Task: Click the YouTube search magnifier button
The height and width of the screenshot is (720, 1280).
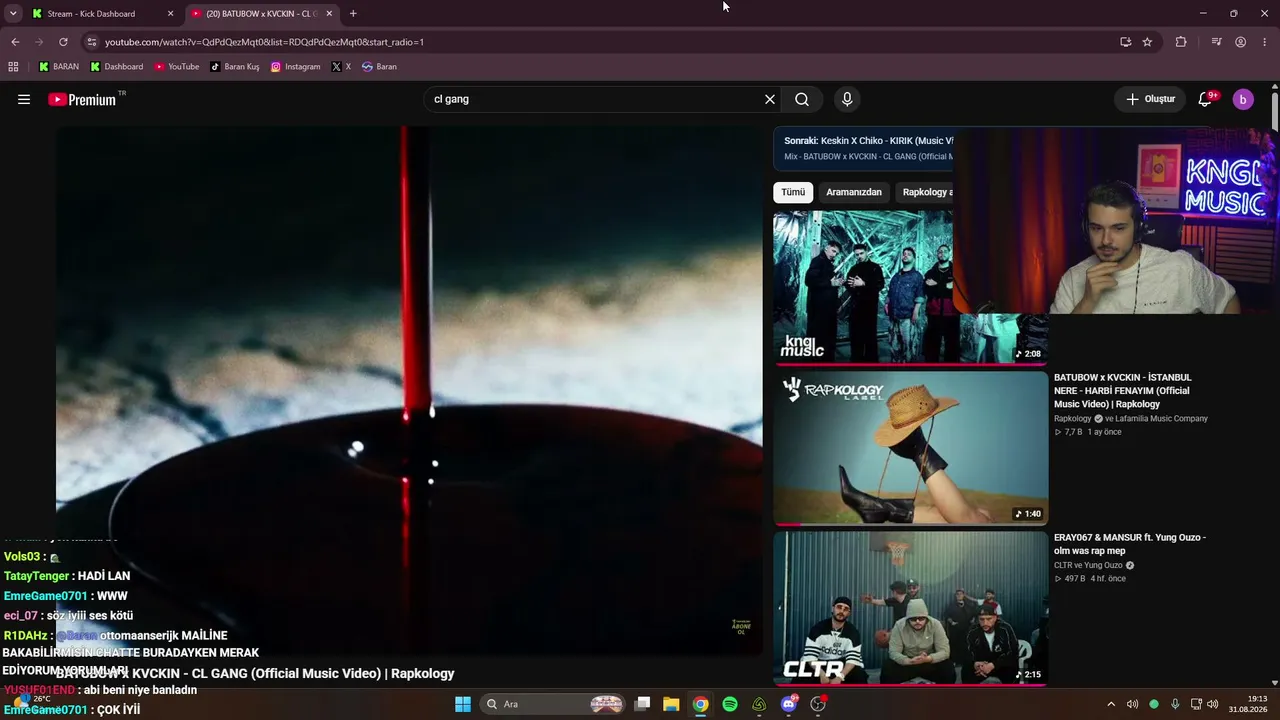Action: pyautogui.click(x=802, y=99)
